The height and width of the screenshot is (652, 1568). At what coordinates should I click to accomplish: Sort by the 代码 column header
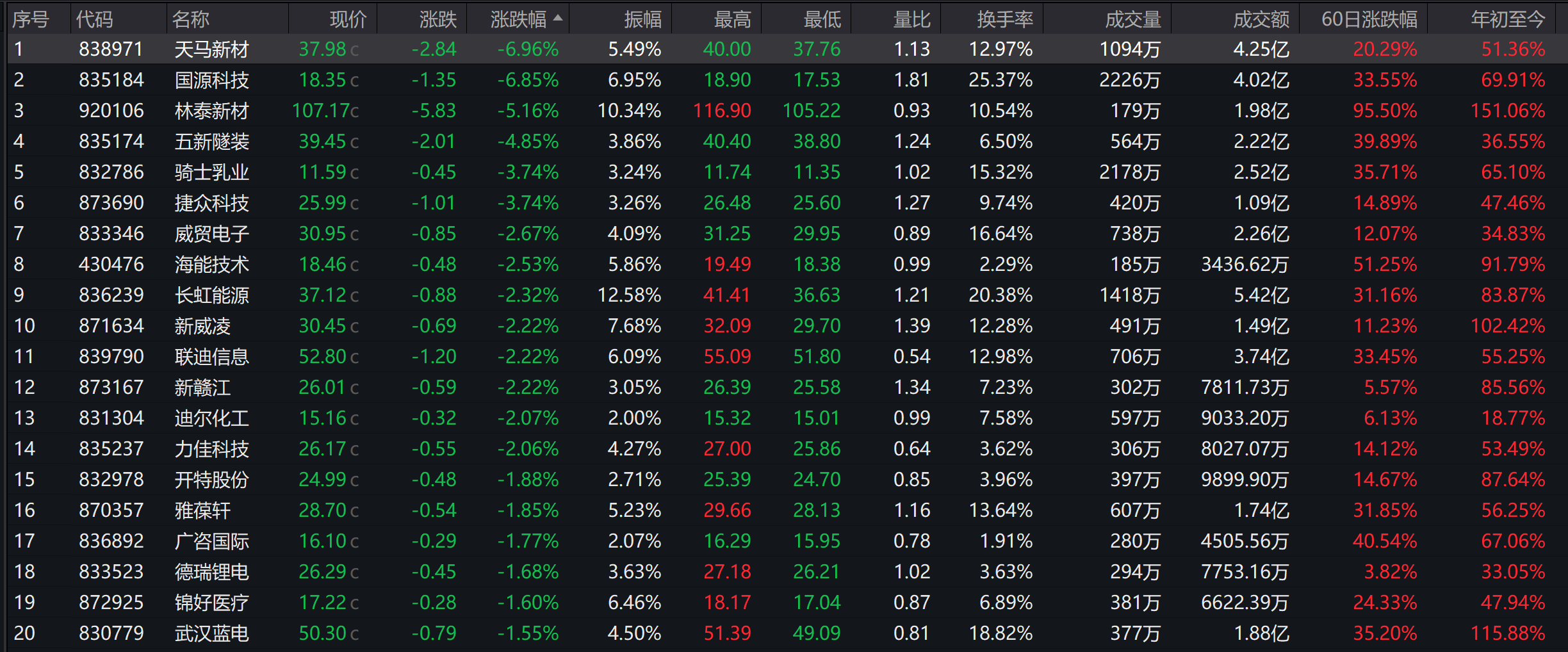94,19
